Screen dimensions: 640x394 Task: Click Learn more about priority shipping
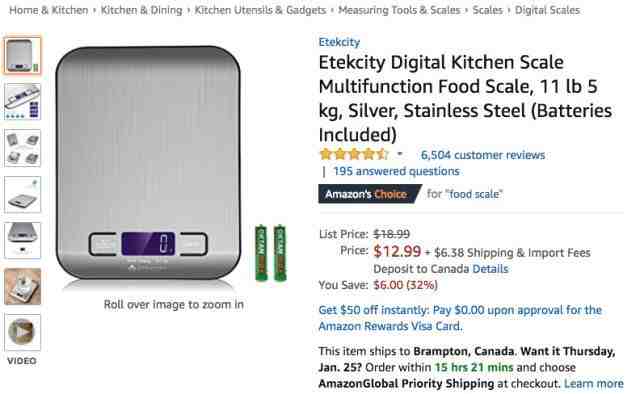pos(593,384)
